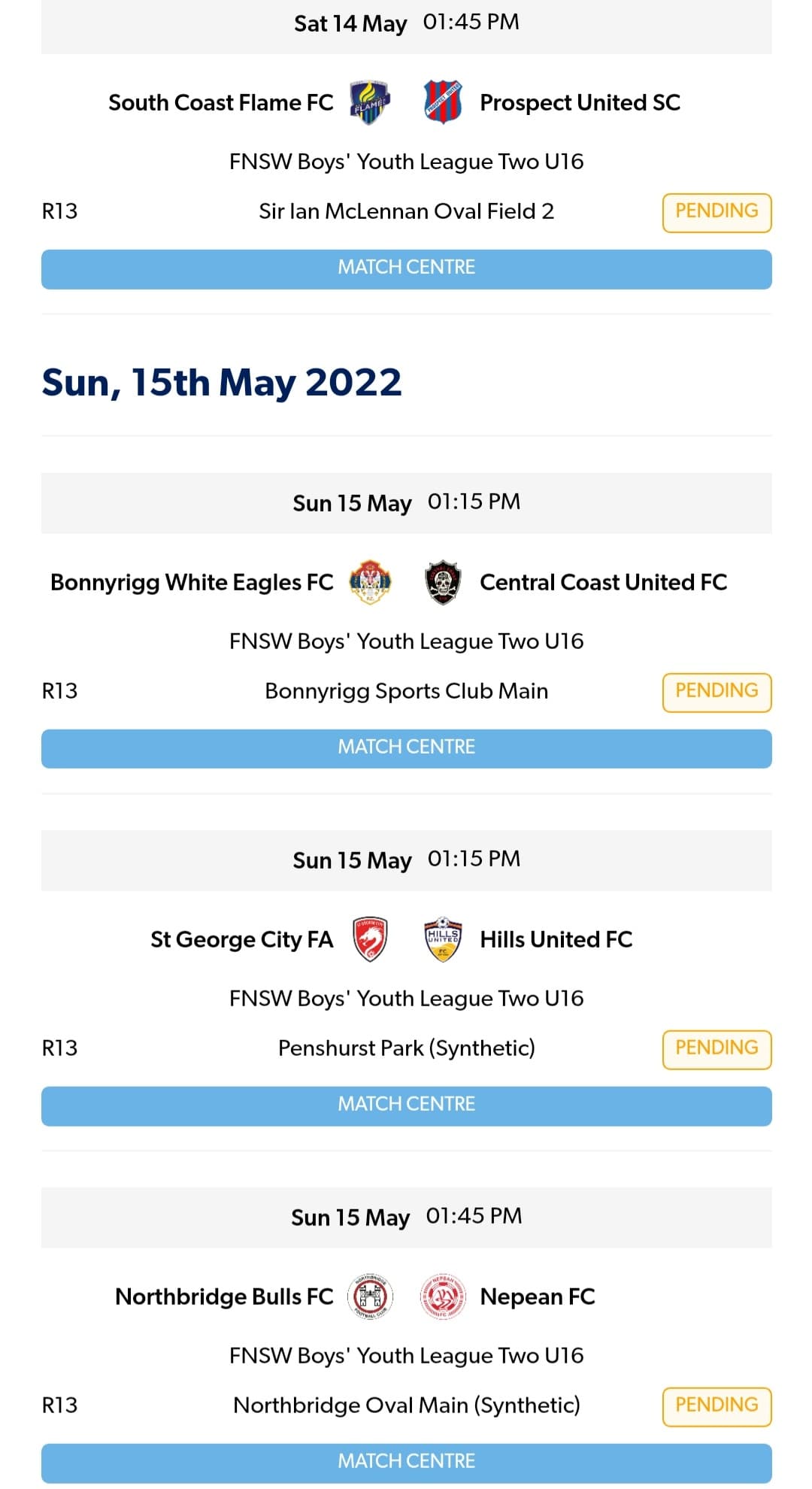Click the South Coast Flame FC club logo
The height and width of the screenshot is (1489, 812).
click(x=368, y=102)
